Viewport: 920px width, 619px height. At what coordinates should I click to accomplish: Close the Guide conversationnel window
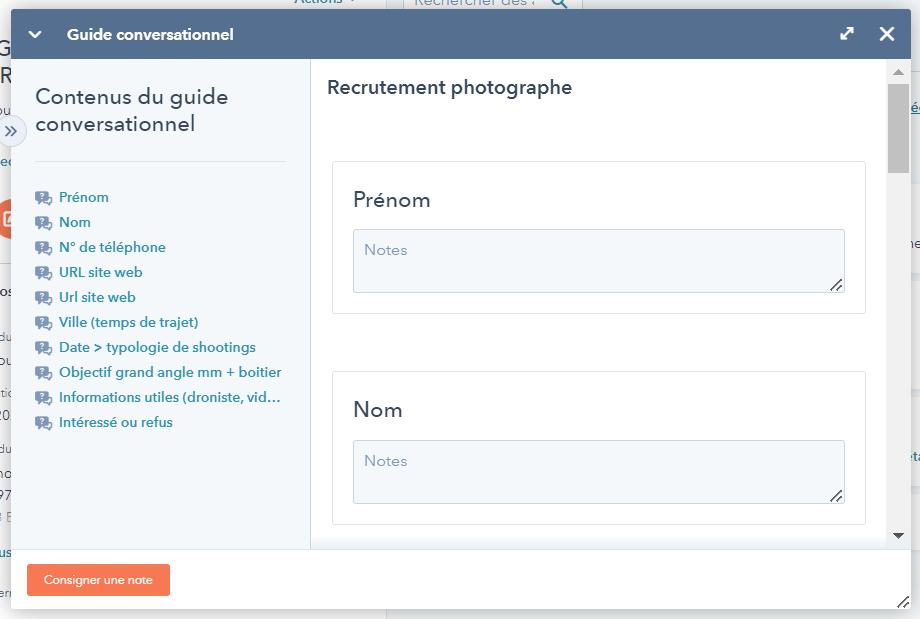click(887, 34)
